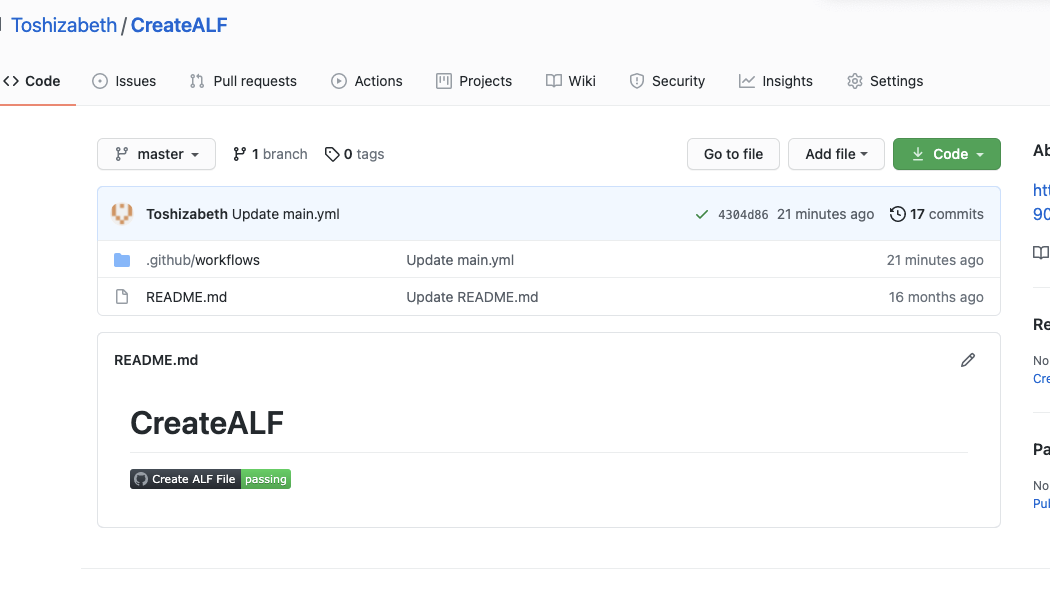Image resolution: width=1050 pixels, height=596 pixels.
Task: Open Toshizabeth author link in commit bar
Action: (x=187, y=214)
